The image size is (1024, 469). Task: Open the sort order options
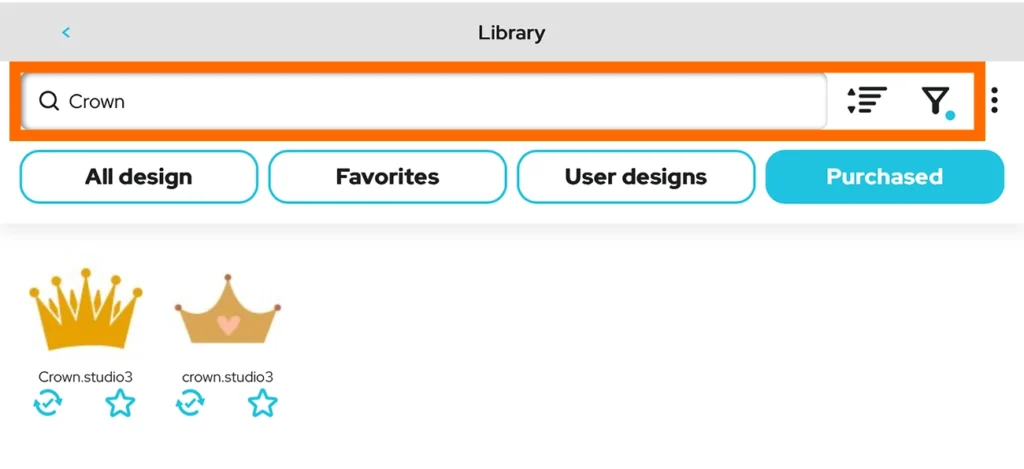(x=866, y=100)
